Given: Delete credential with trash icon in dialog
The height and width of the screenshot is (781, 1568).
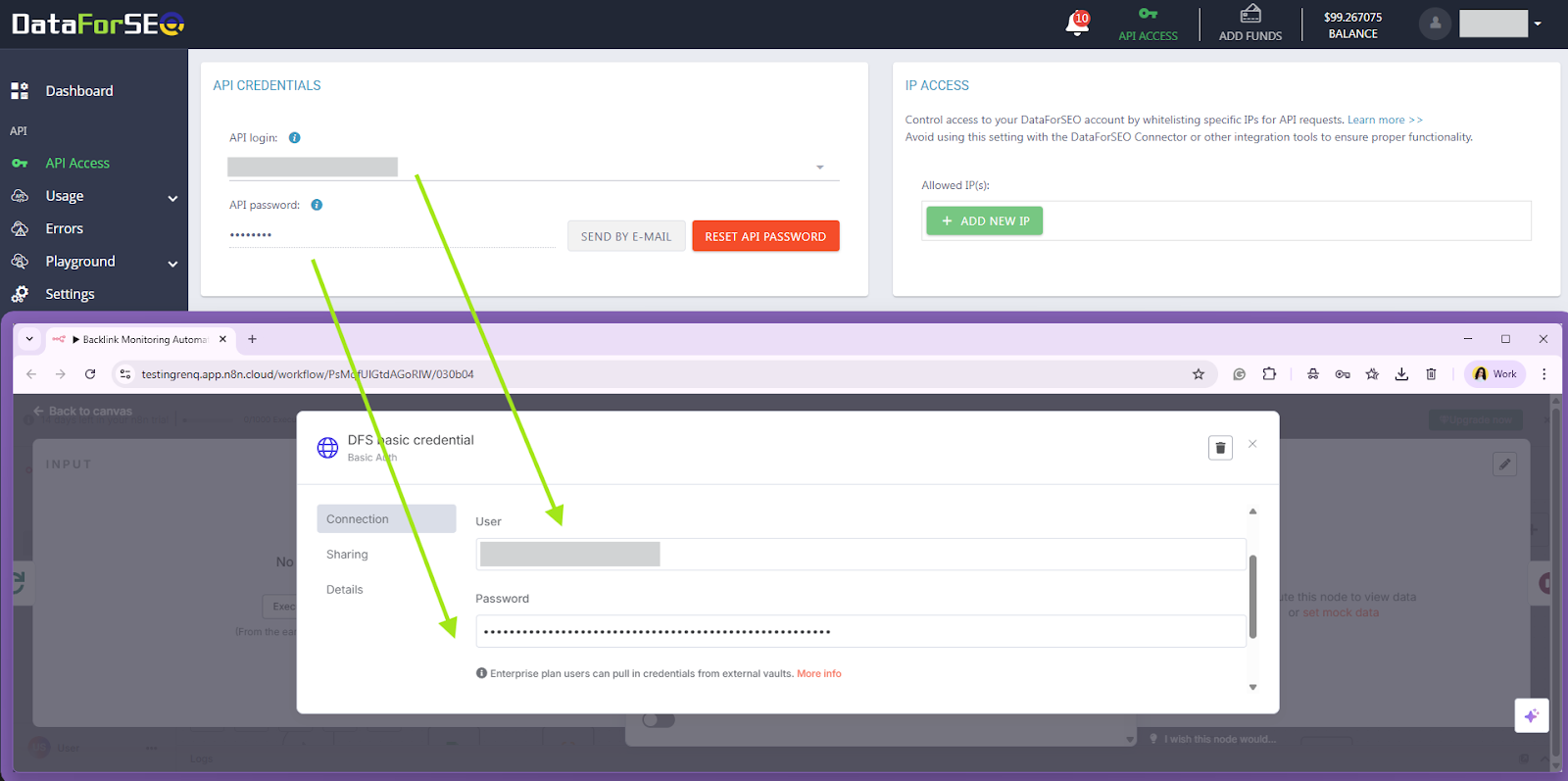Looking at the screenshot, I should 1220,448.
